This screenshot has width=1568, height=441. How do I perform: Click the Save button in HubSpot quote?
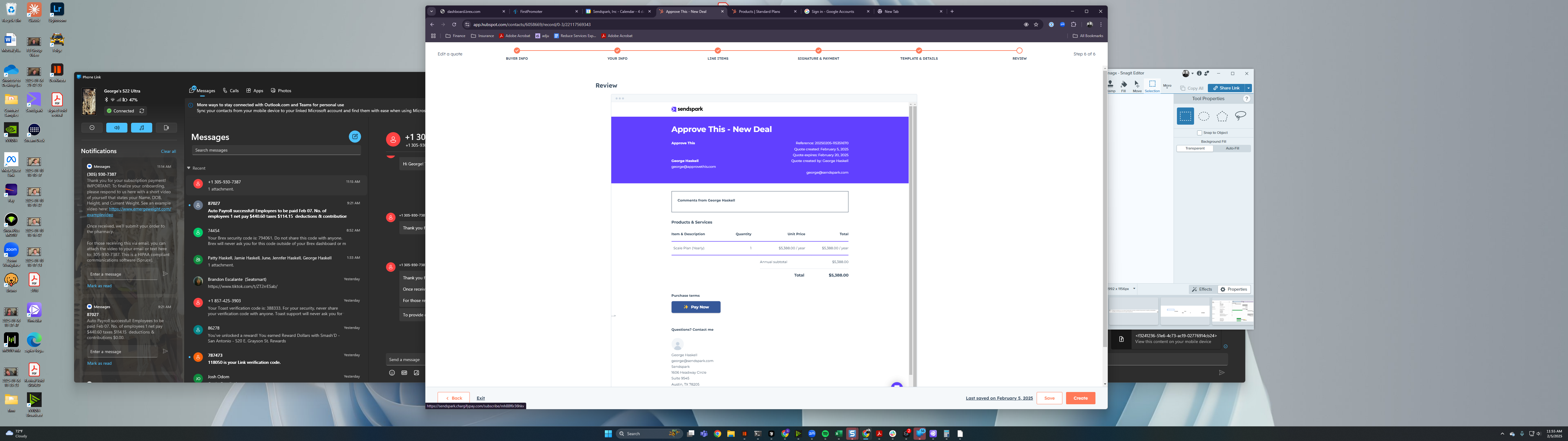(1050, 398)
